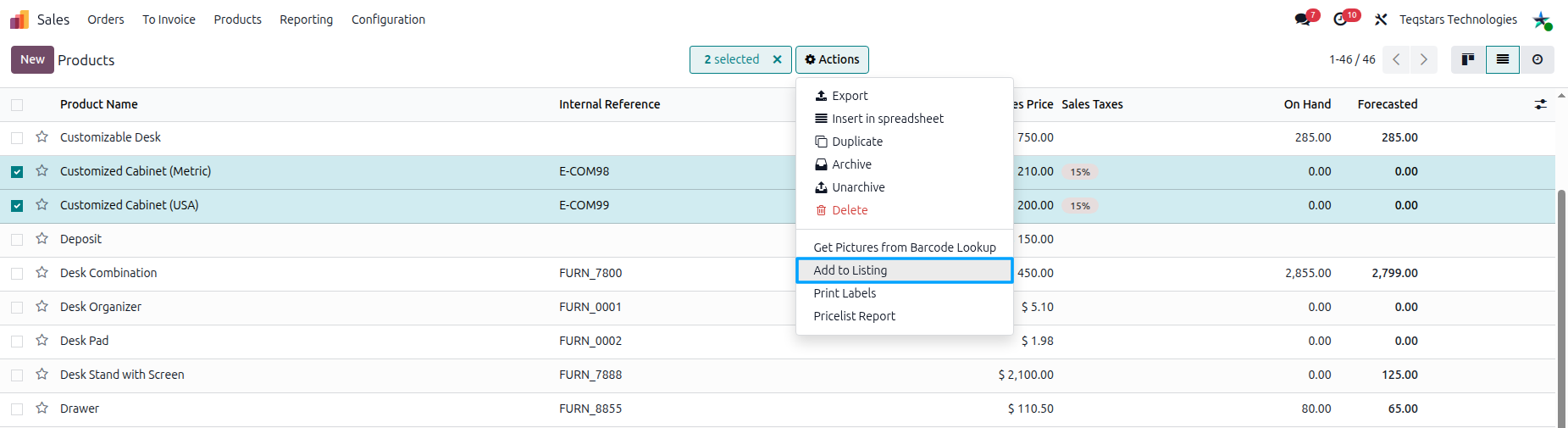Choose Archive from Actions menu
The width and height of the screenshot is (1568, 428).
[905, 164]
